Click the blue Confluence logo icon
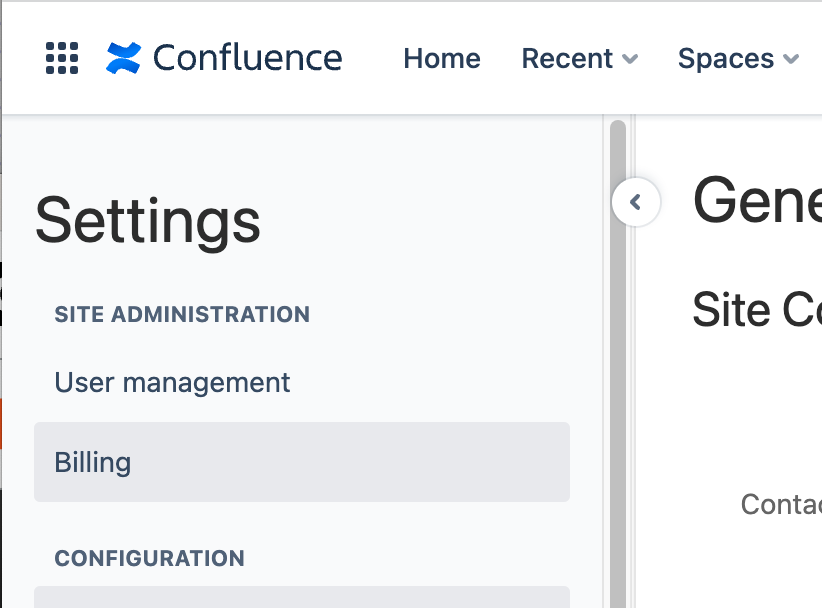Viewport: 822px width, 608px height. pyautogui.click(x=125, y=58)
